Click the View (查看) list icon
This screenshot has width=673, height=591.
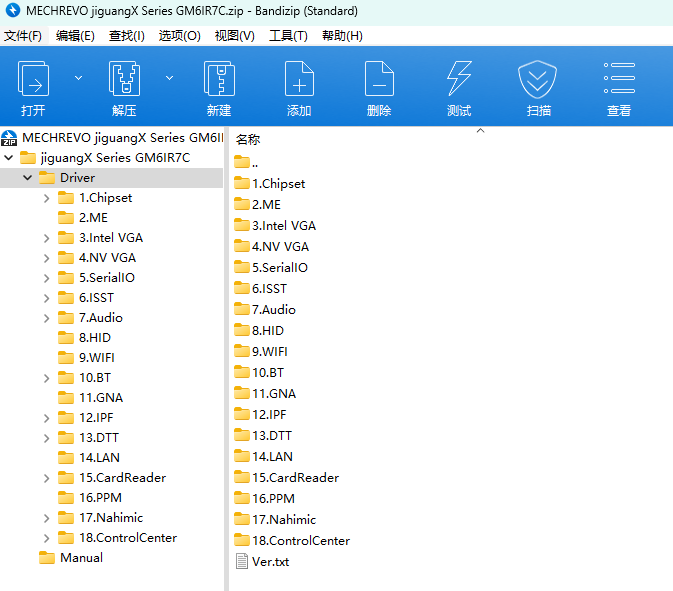(619, 78)
